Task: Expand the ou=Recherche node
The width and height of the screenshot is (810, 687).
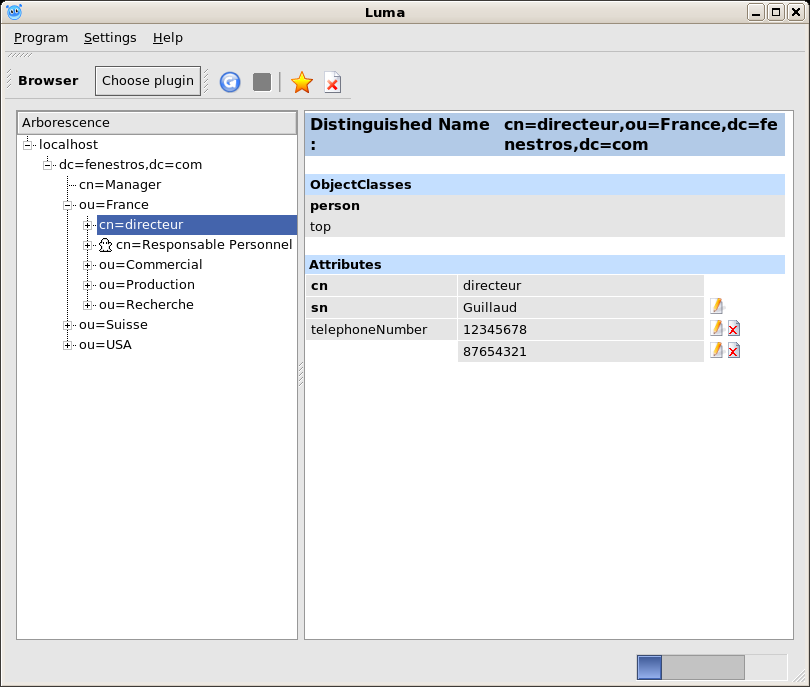Action: coord(88,305)
